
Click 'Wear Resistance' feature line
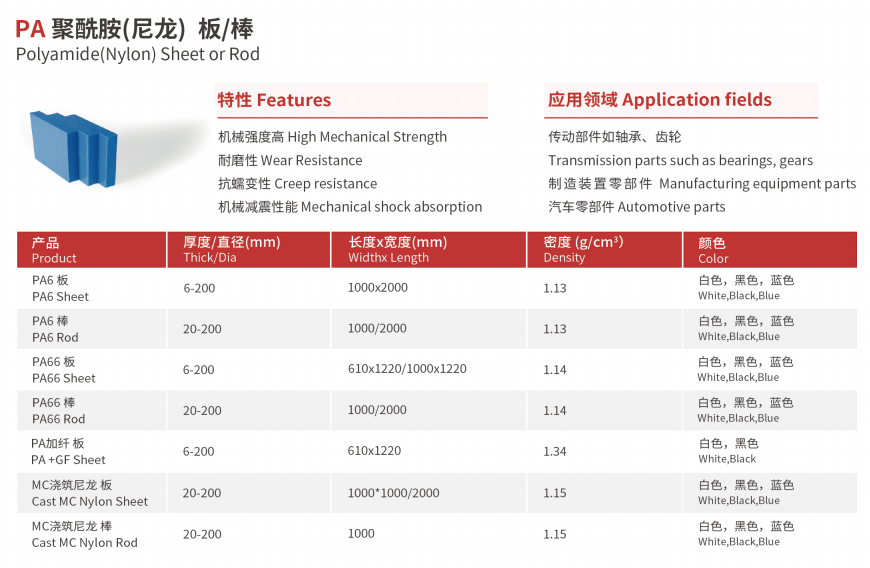click(290, 160)
